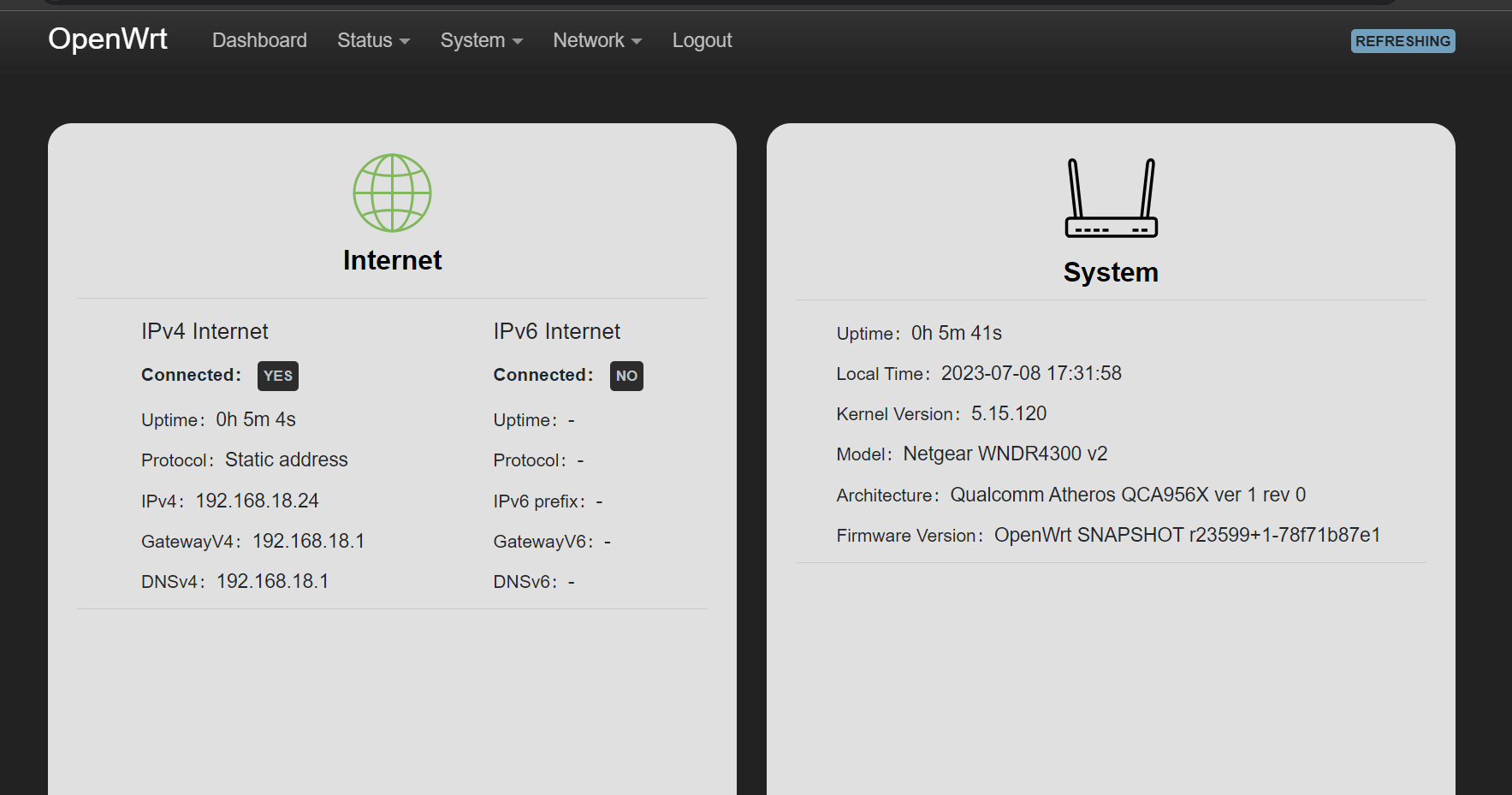Toggle the YES connected badge for IPv4
Image resolution: width=1512 pixels, height=795 pixels.
tap(277, 376)
